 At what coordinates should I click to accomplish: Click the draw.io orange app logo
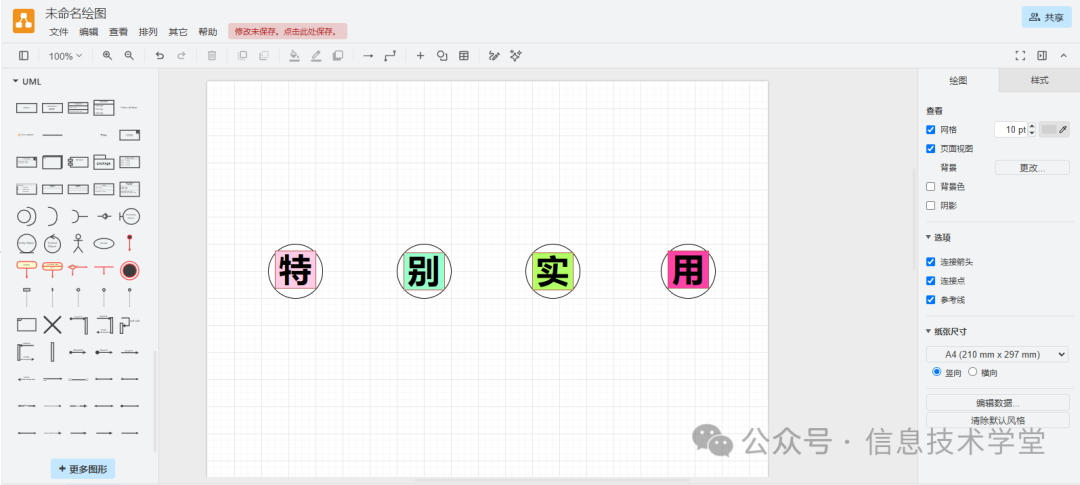point(24,21)
